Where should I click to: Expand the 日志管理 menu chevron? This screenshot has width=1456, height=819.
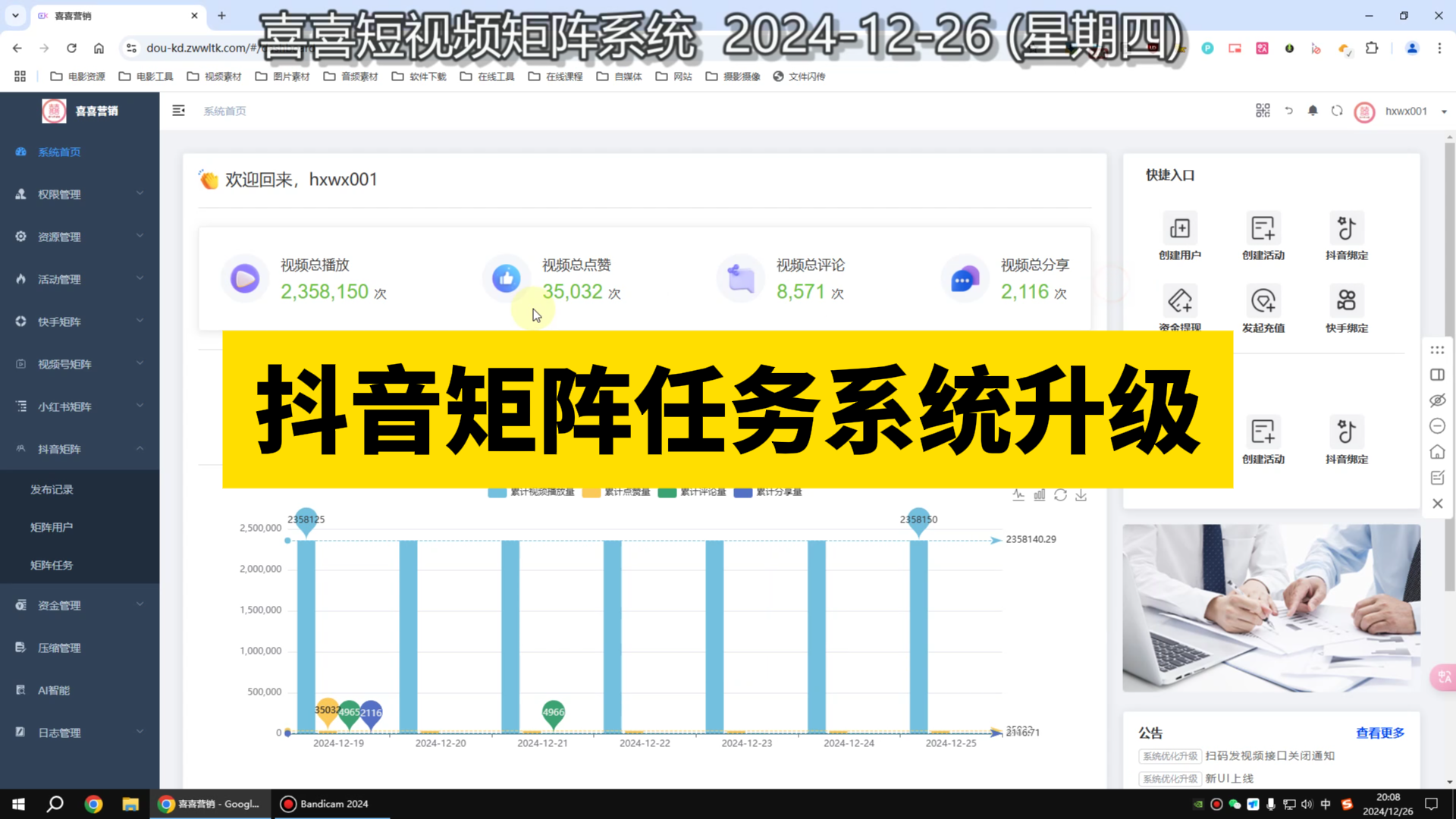point(140,732)
